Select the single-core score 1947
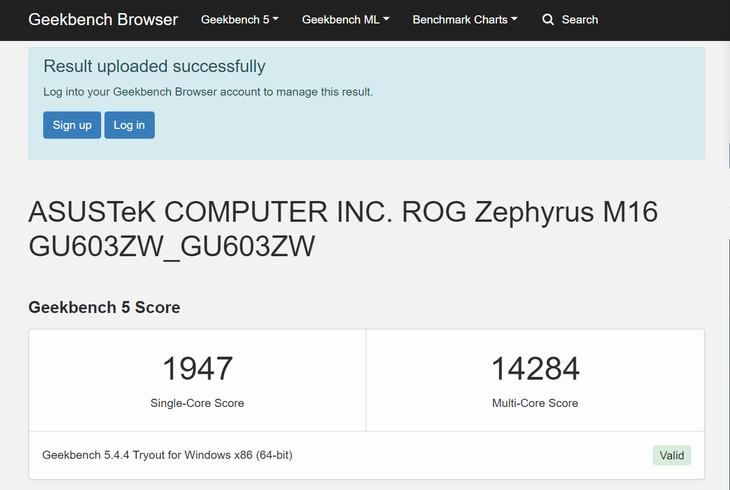This screenshot has width=730, height=490. 197,368
